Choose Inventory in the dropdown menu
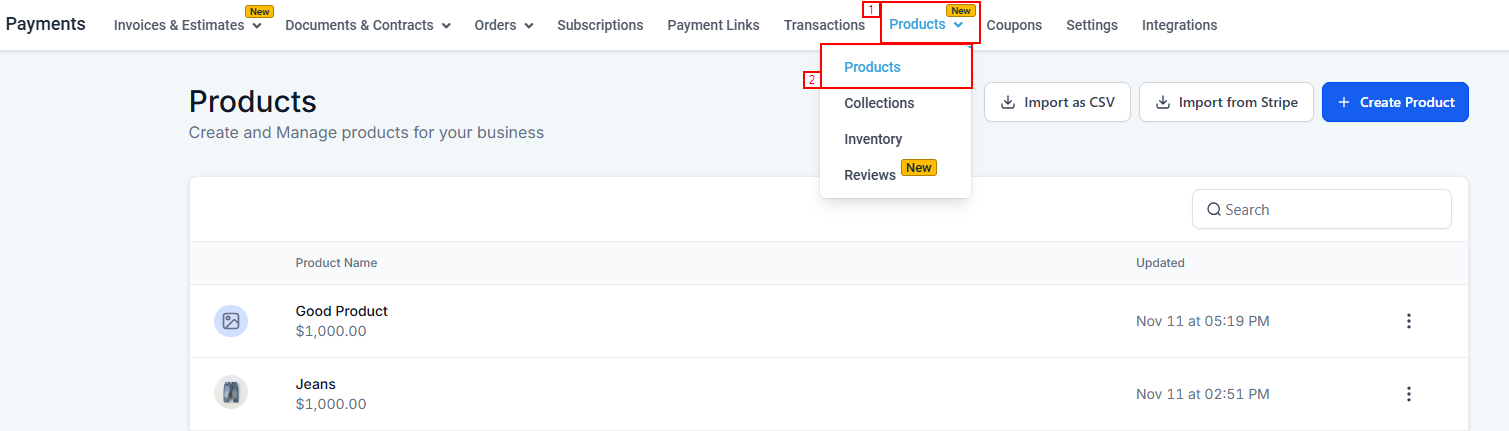The height and width of the screenshot is (431, 1509). pos(873,139)
